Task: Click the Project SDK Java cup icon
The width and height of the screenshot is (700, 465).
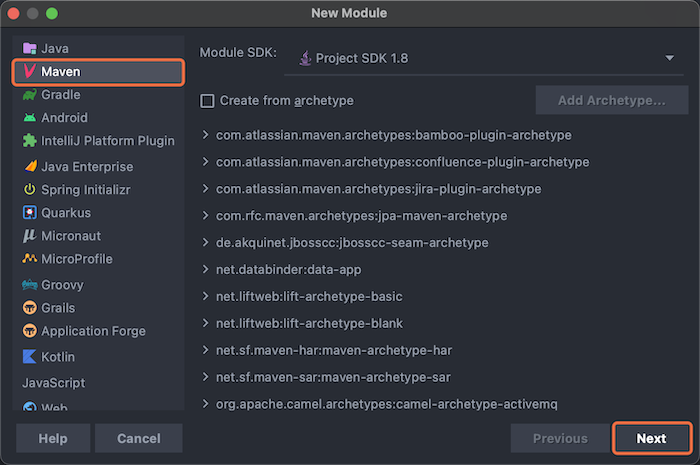Action: 305,58
